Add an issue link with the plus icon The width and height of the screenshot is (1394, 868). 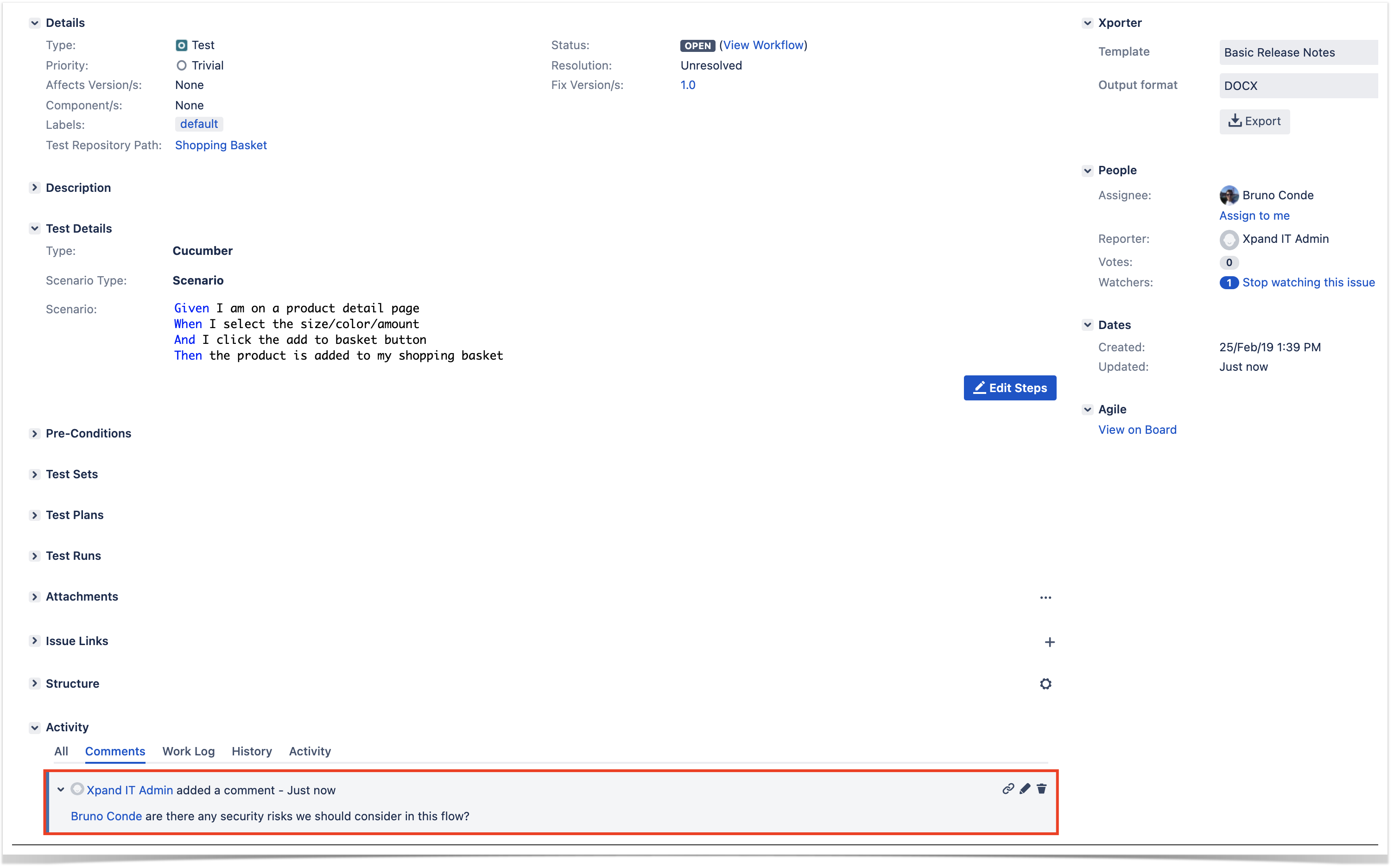coord(1050,642)
